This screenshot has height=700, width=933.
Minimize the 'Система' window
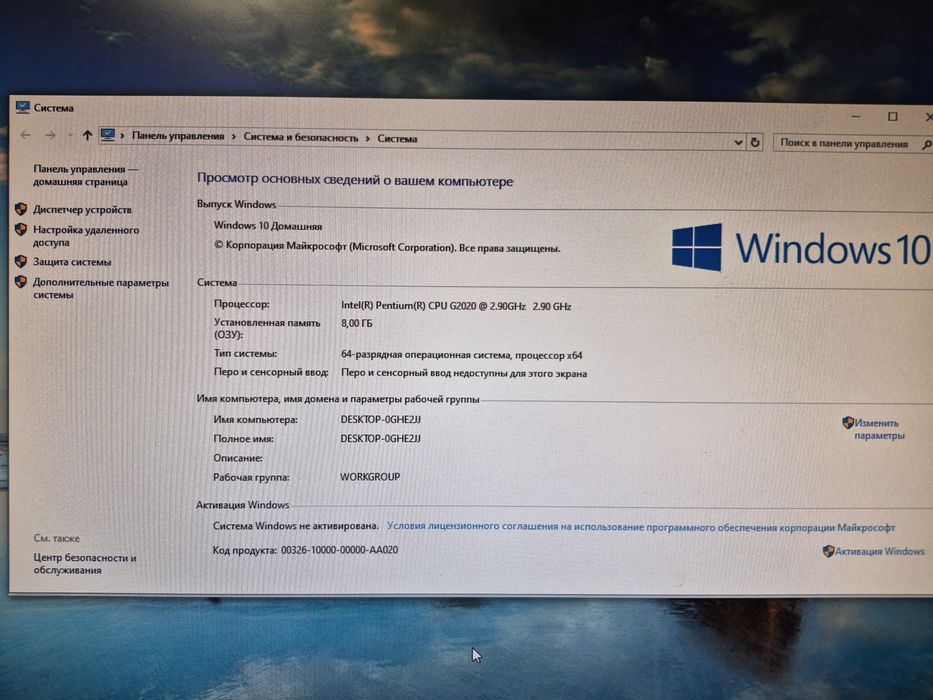pyautogui.click(x=856, y=116)
